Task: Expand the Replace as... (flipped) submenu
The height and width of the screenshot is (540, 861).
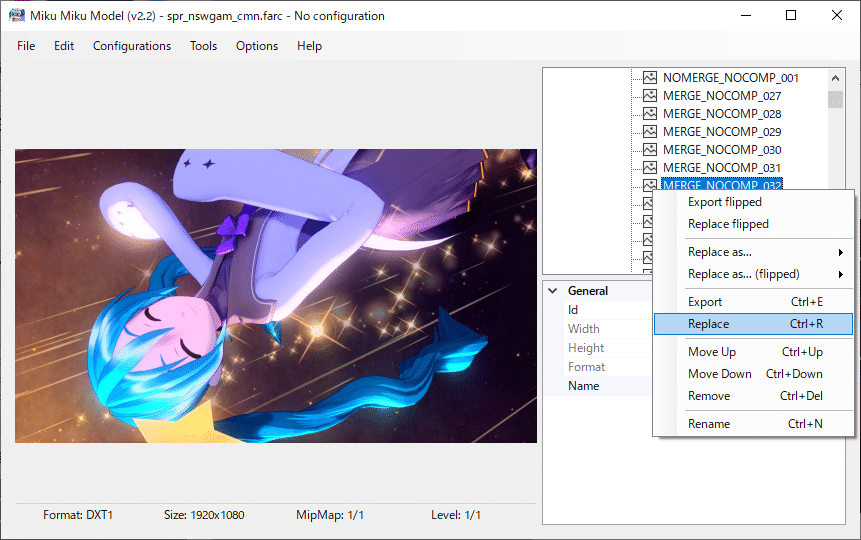Action: tap(753, 274)
